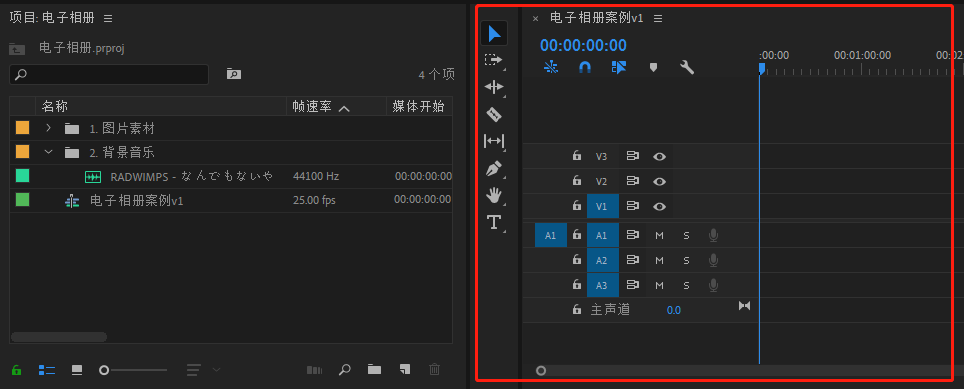Viewport: 964px width, 389px height.
Task: Solo audio track A3
Action: coord(686,285)
